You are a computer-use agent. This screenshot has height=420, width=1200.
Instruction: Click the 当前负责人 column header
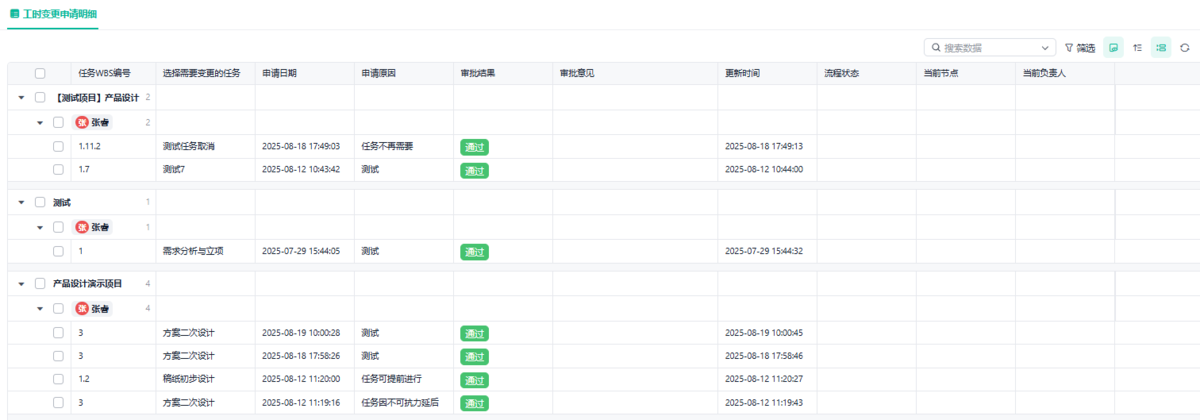[x=1044, y=73]
